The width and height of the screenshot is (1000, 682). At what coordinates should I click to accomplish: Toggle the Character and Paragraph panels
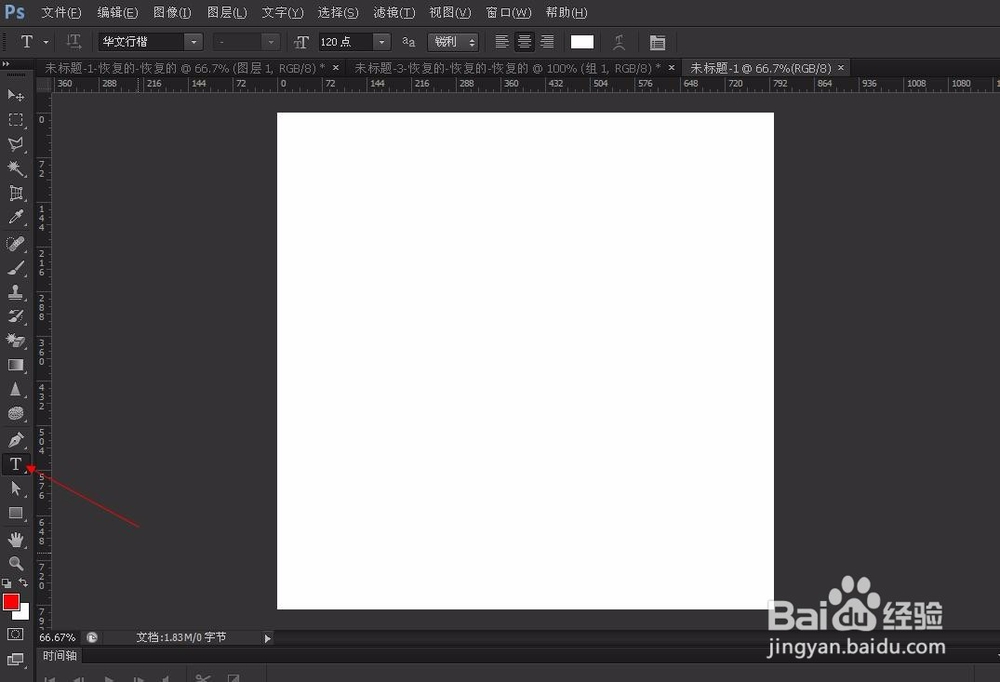tap(657, 43)
